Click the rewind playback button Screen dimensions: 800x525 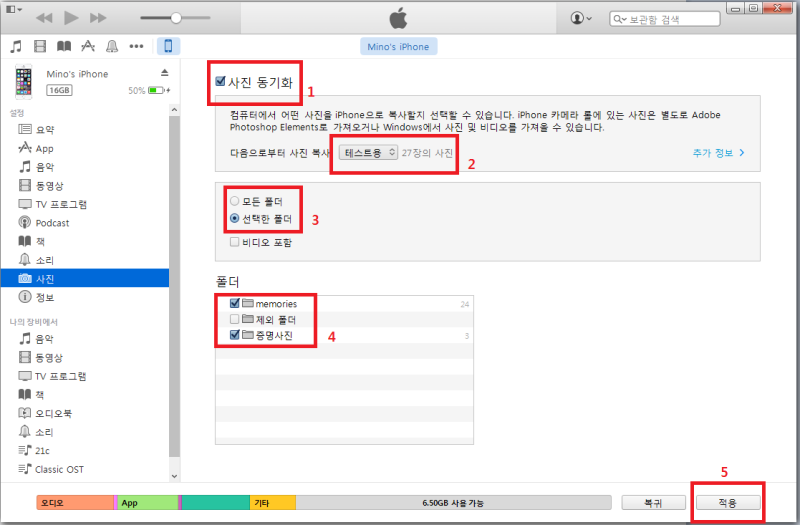click(x=44, y=18)
